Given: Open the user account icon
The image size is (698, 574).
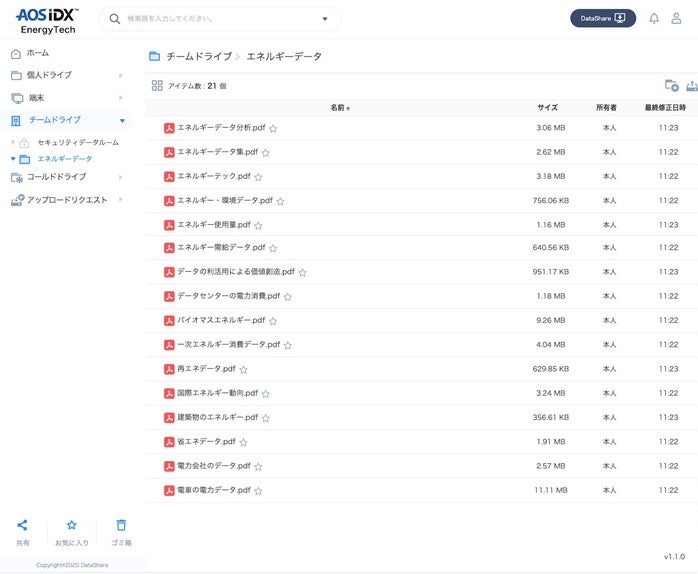Looking at the screenshot, I should pos(676,18).
